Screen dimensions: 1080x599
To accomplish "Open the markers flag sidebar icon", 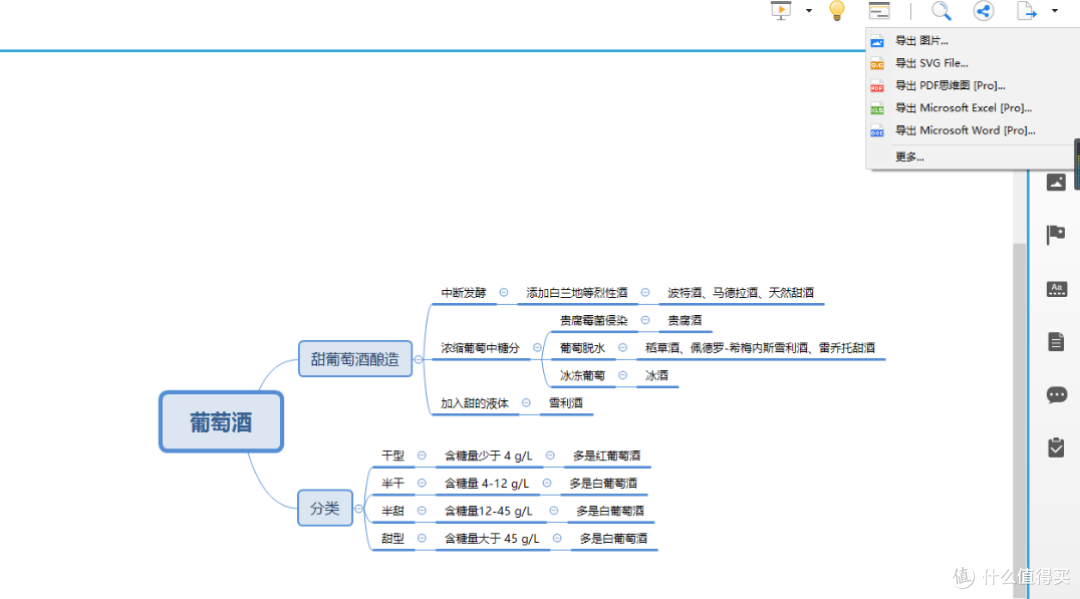I will click(1056, 234).
